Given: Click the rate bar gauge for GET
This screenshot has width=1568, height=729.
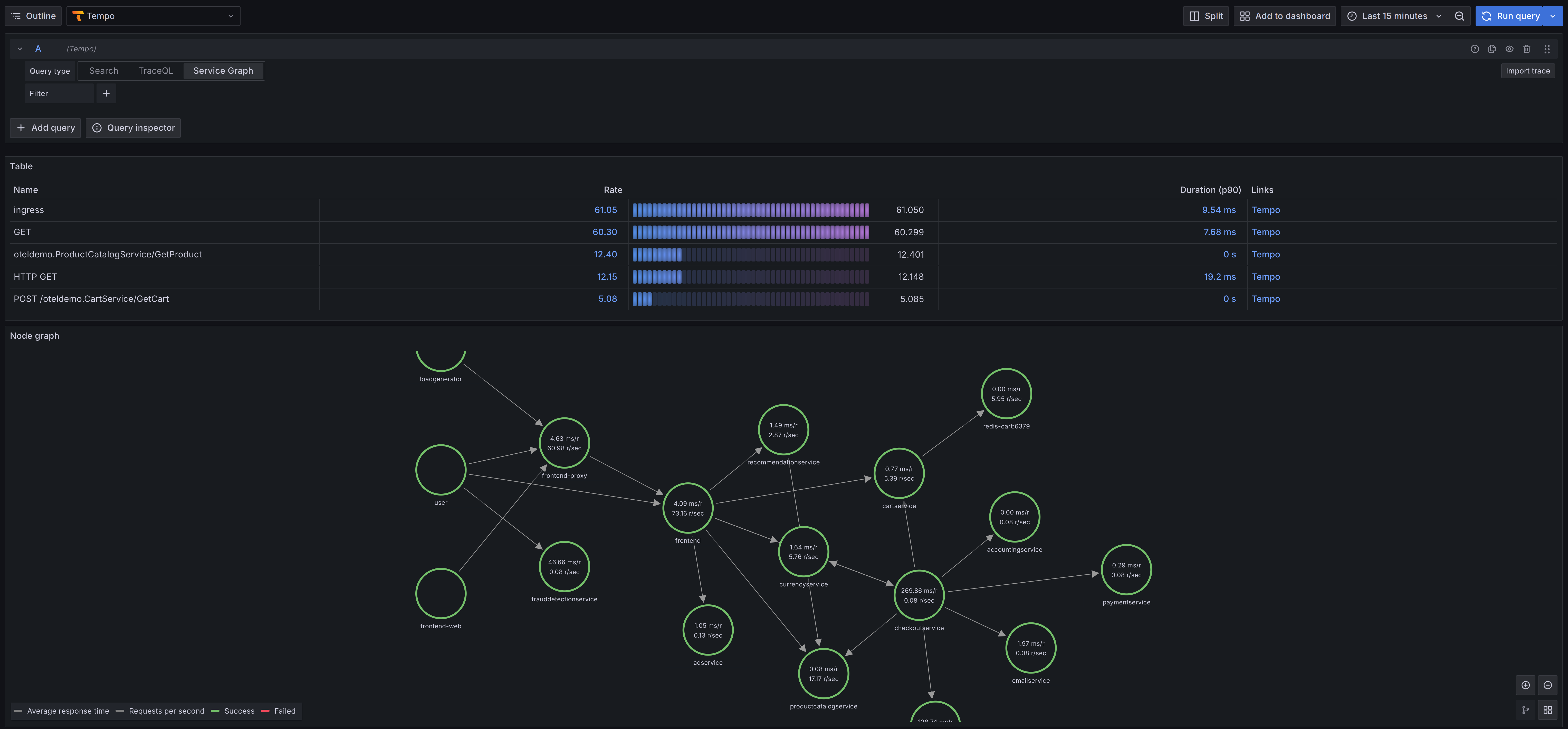Looking at the screenshot, I should (751, 232).
